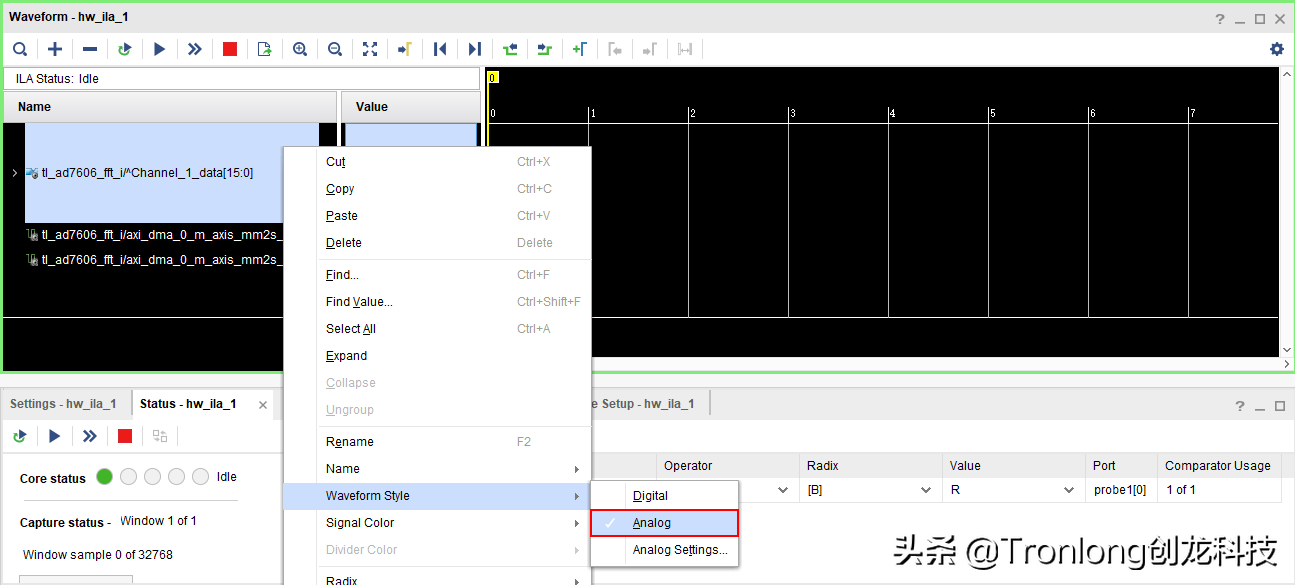This screenshot has height=585, width=1295.
Task: Open the Operator dropdown in trigger setup
Action: click(x=783, y=490)
